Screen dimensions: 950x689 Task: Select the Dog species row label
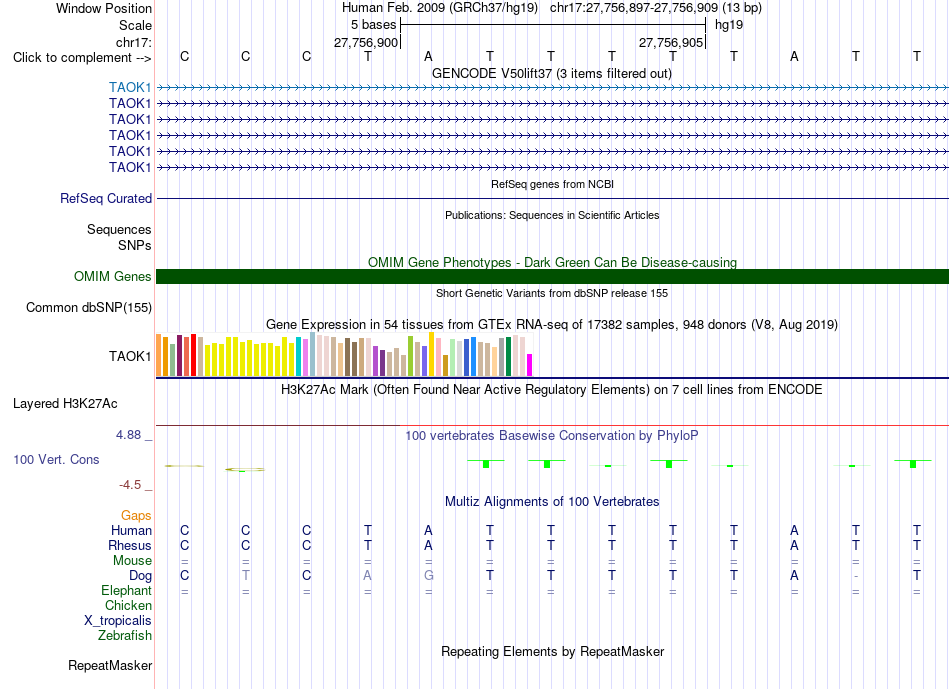point(140,576)
